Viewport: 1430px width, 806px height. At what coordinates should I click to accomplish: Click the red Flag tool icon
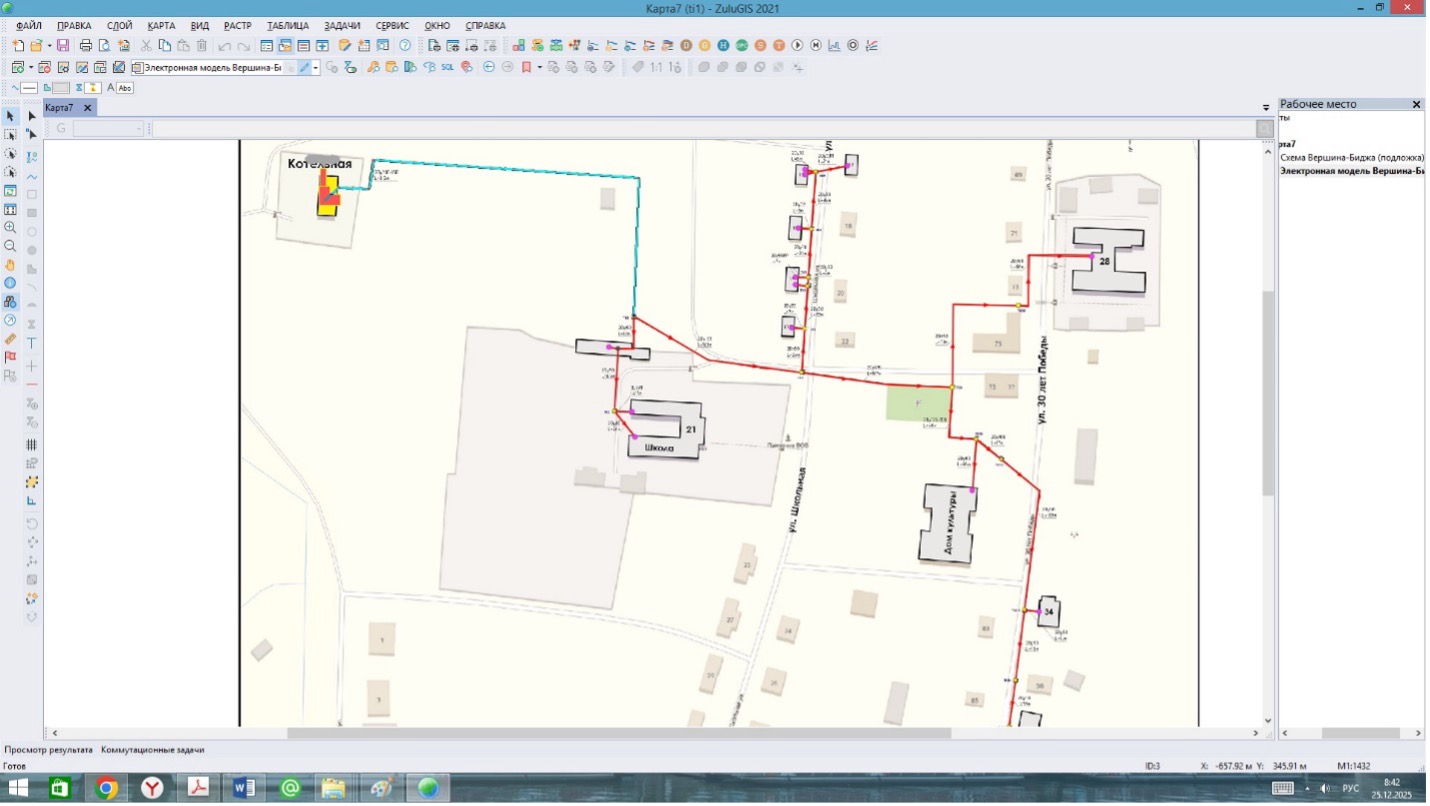pos(11,357)
